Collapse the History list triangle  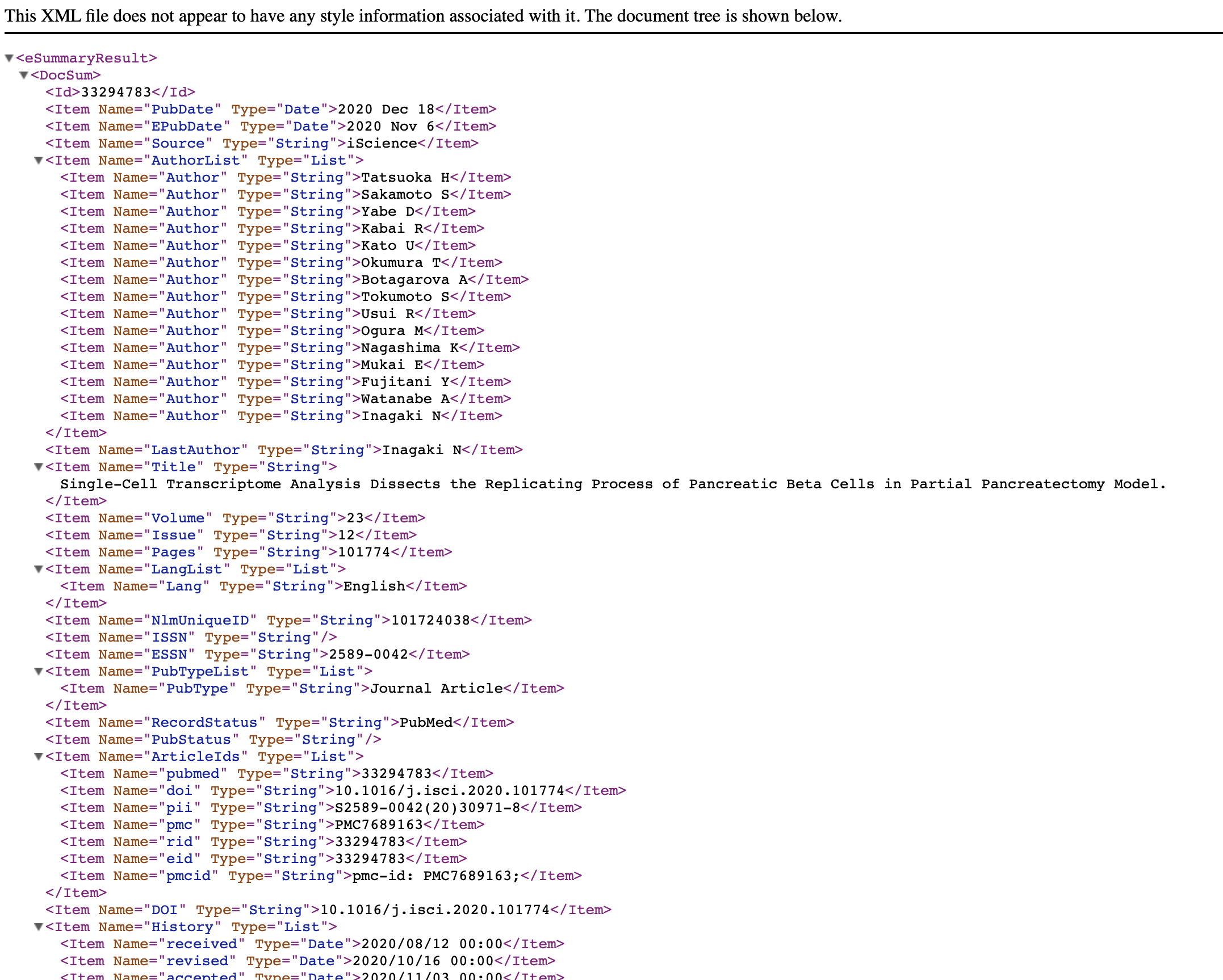(x=39, y=927)
